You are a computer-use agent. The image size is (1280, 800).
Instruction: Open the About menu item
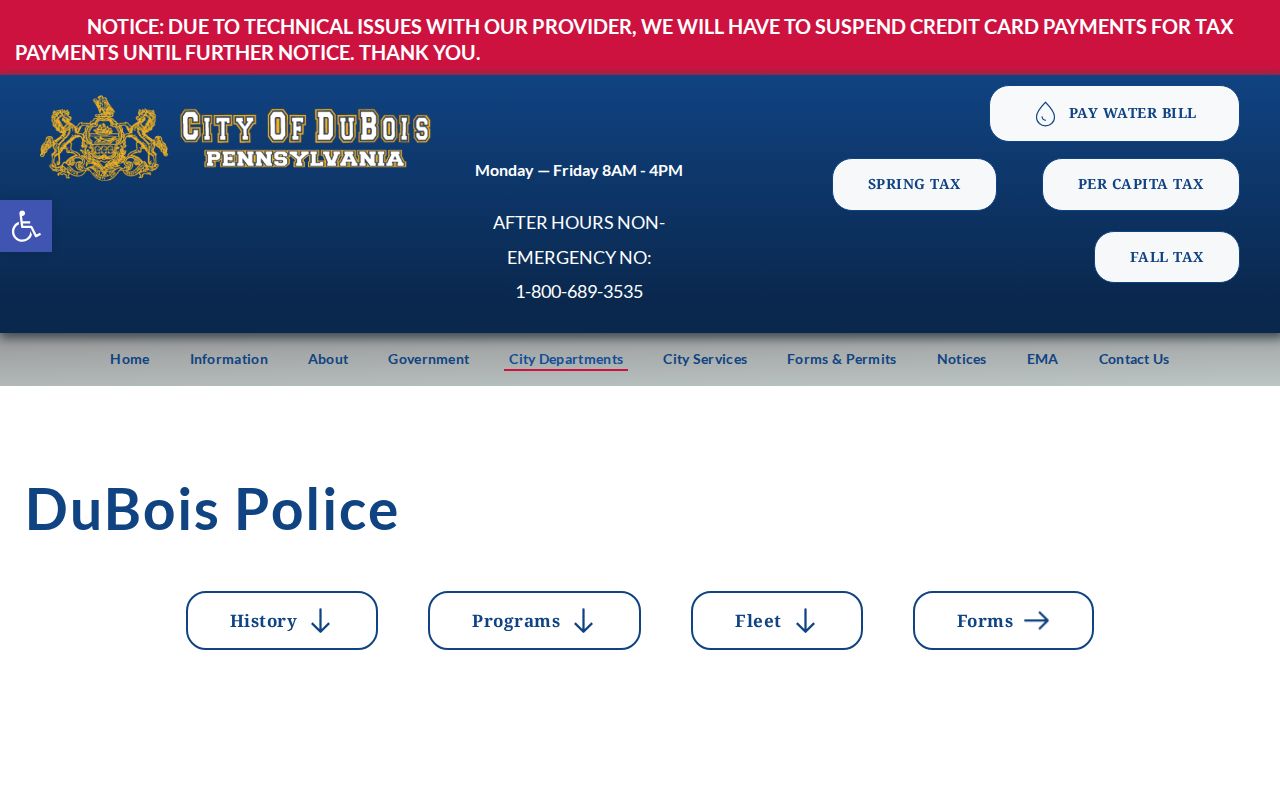tap(328, 359)
